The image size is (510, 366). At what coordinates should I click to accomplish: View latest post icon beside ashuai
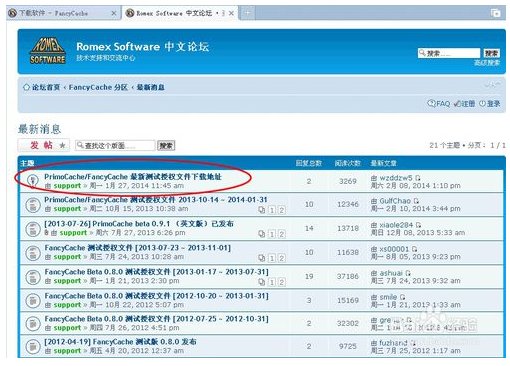coord(408,273)
